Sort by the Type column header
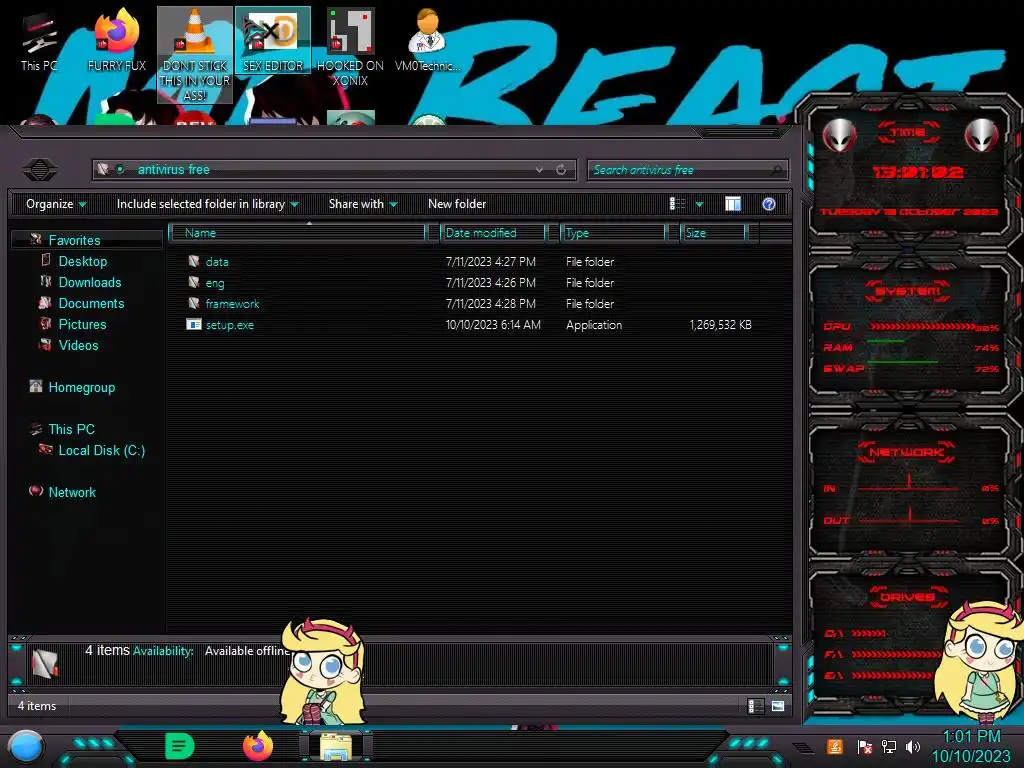The width and height of the screenshot is (1024, 768). [x=613, y=232]
